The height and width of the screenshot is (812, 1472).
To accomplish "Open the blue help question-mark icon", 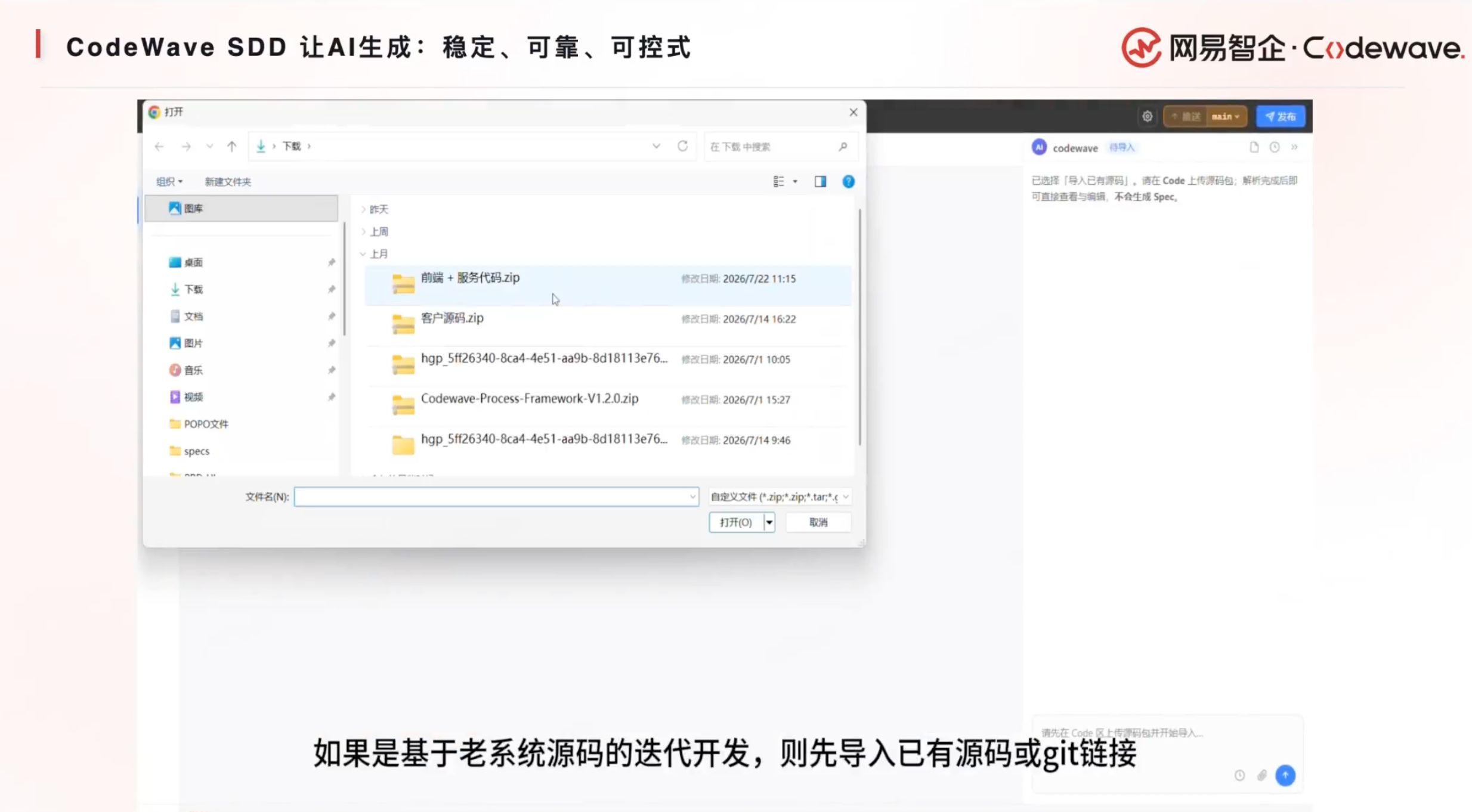I will tap(848, 181).
